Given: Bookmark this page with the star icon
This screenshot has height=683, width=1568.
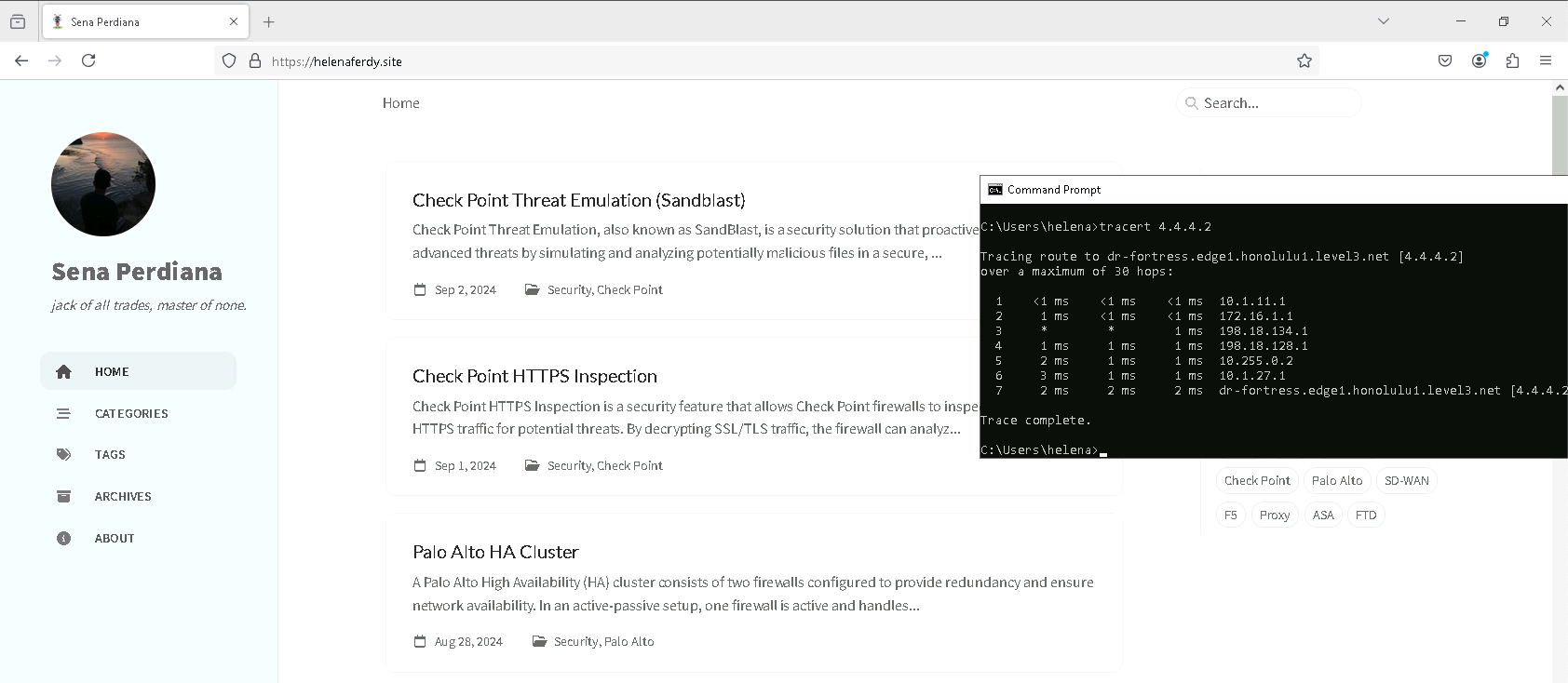Looking at the screenshot, I should click(1304, 60).
